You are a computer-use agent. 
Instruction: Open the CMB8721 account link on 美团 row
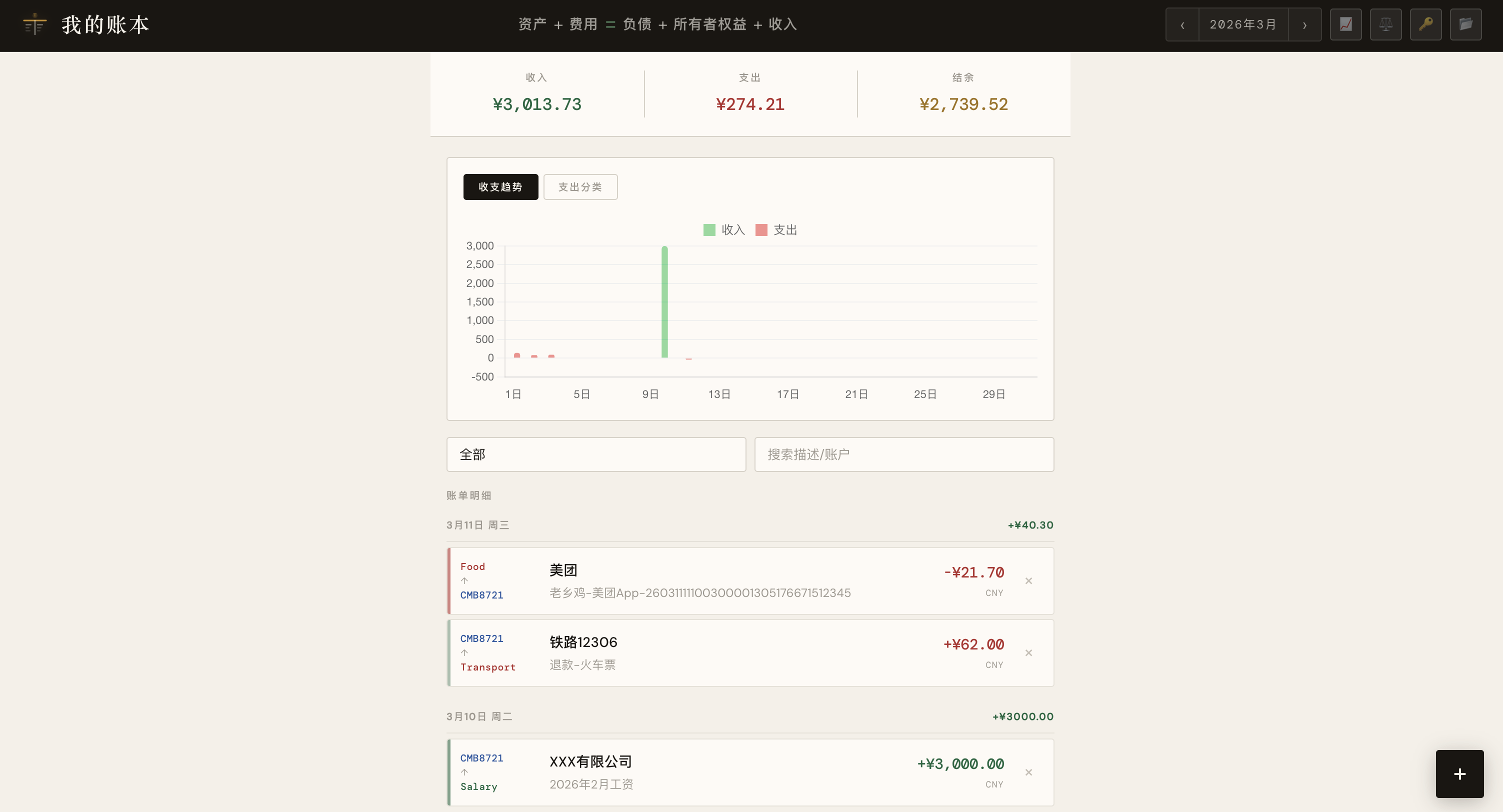[481, 595]
